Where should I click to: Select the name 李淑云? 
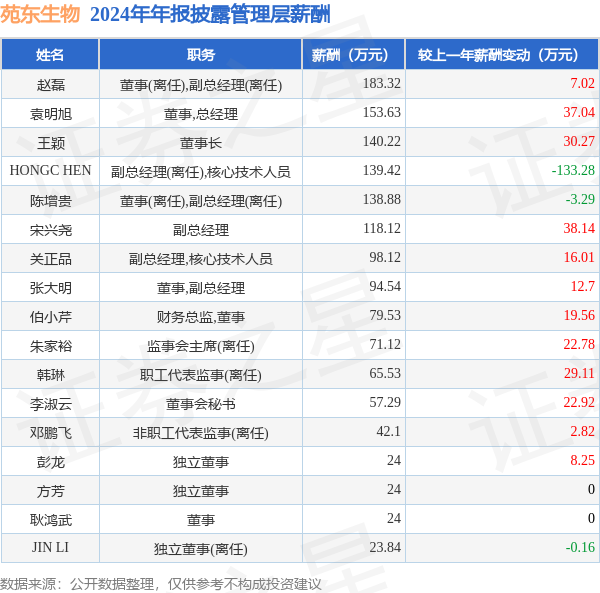pos(51,404)
